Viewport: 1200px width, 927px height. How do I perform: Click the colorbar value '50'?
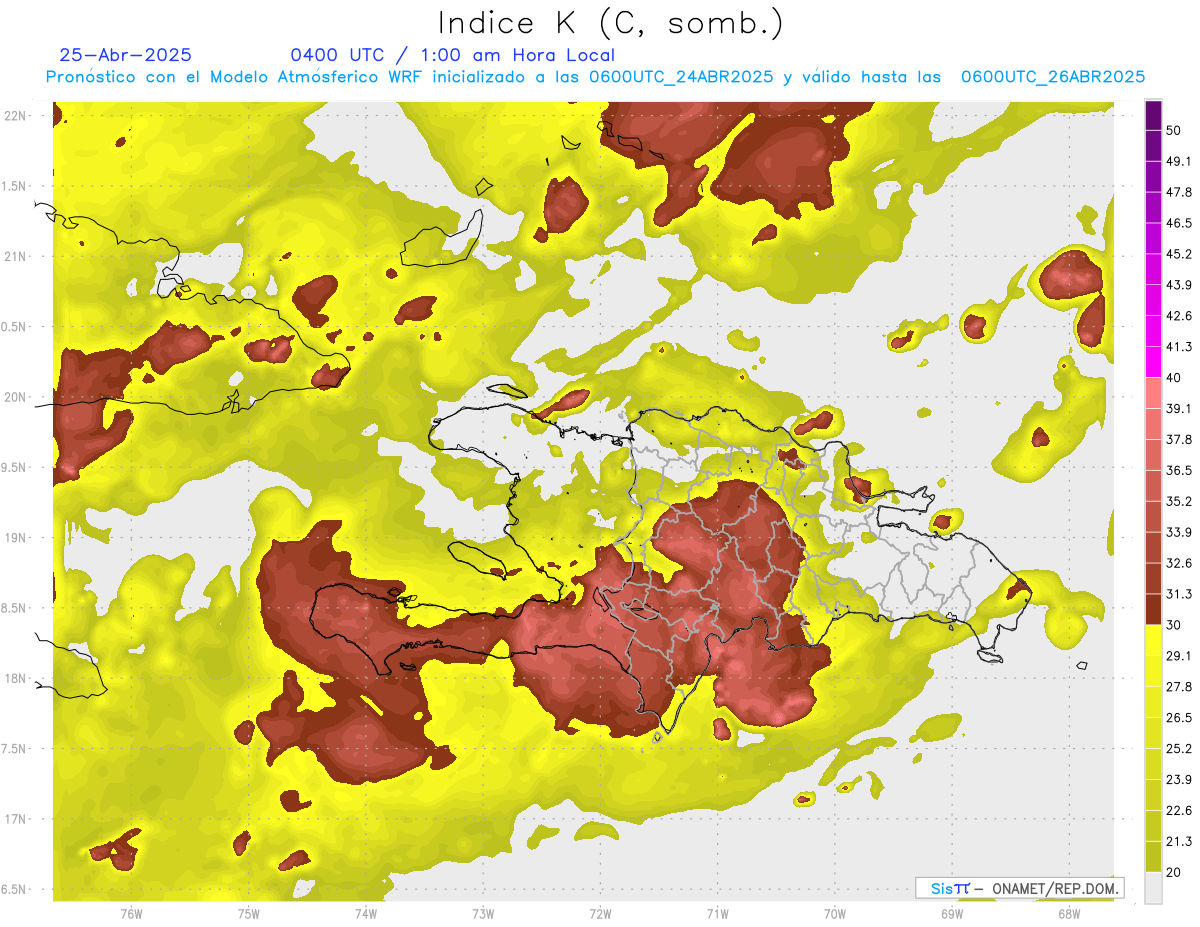[x=1174, y=131]
